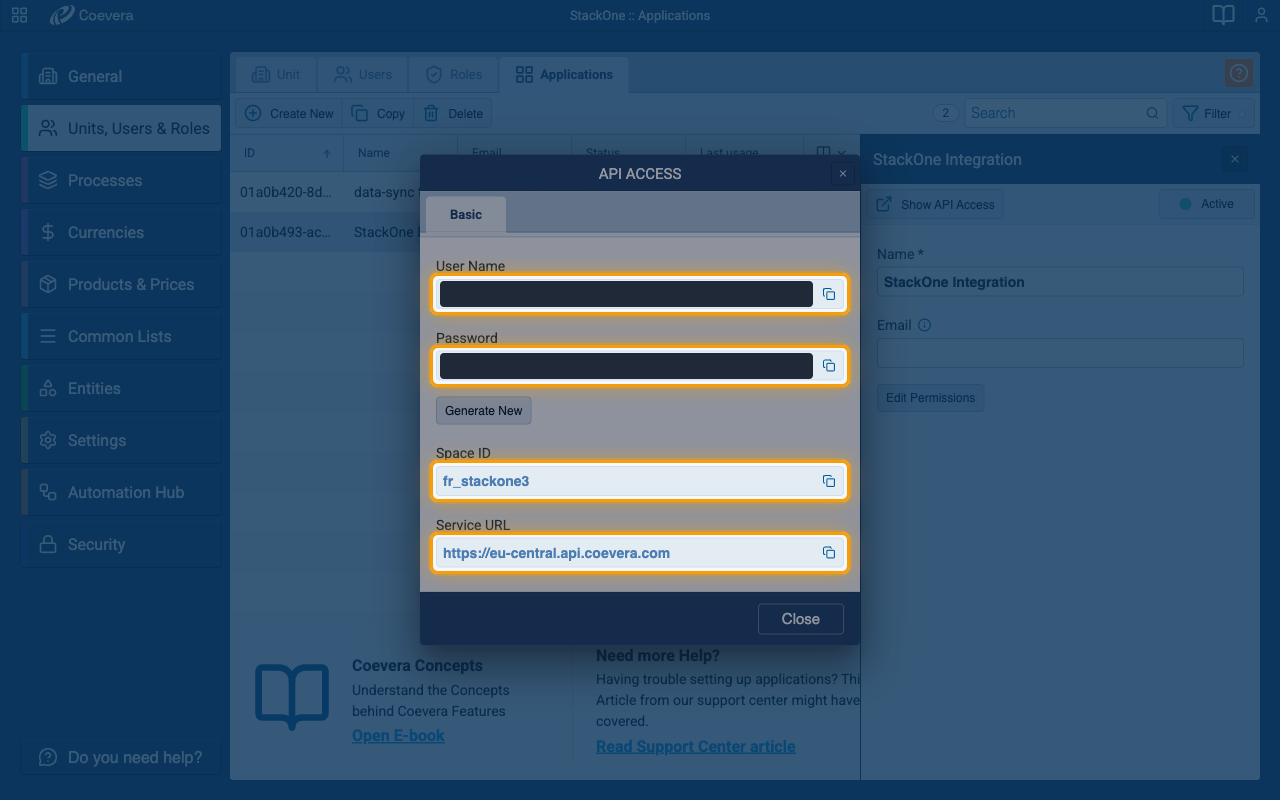Click Delete in the toolbar
This screenshot has width=1280, height=800.
click(453, 114)
